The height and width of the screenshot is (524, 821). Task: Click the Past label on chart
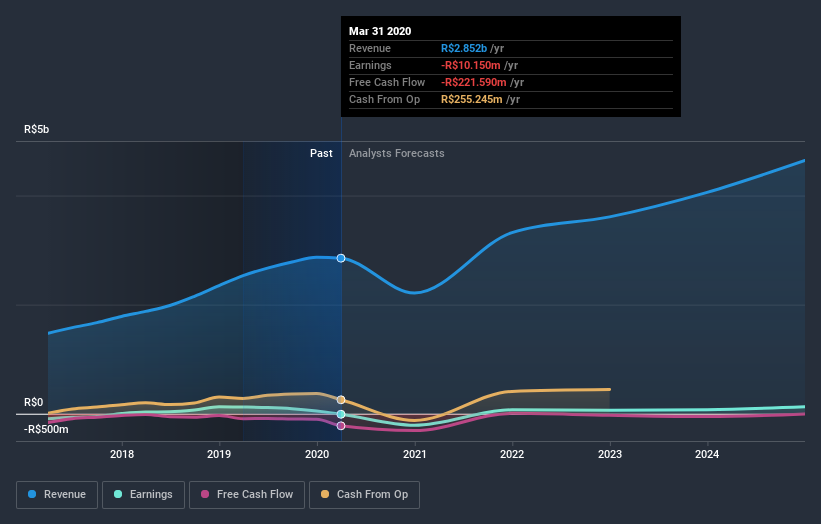click(321, 153)
